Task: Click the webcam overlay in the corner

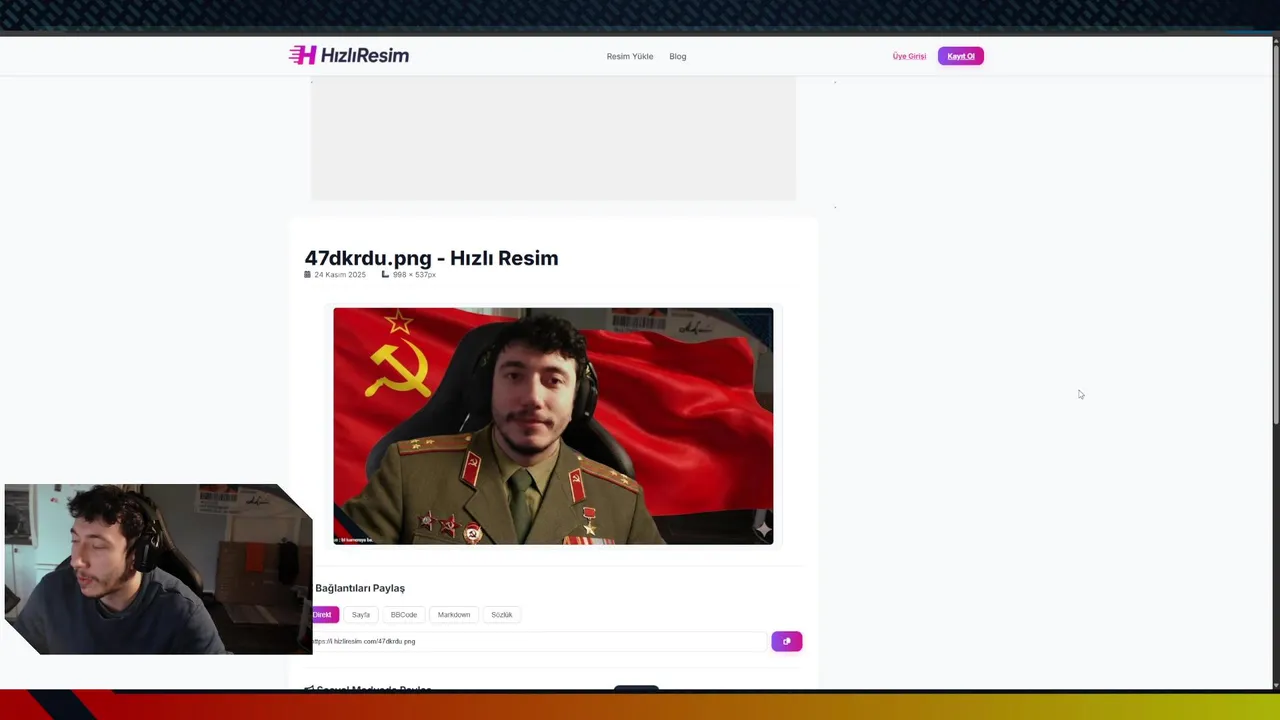Action: pos(158,569)
